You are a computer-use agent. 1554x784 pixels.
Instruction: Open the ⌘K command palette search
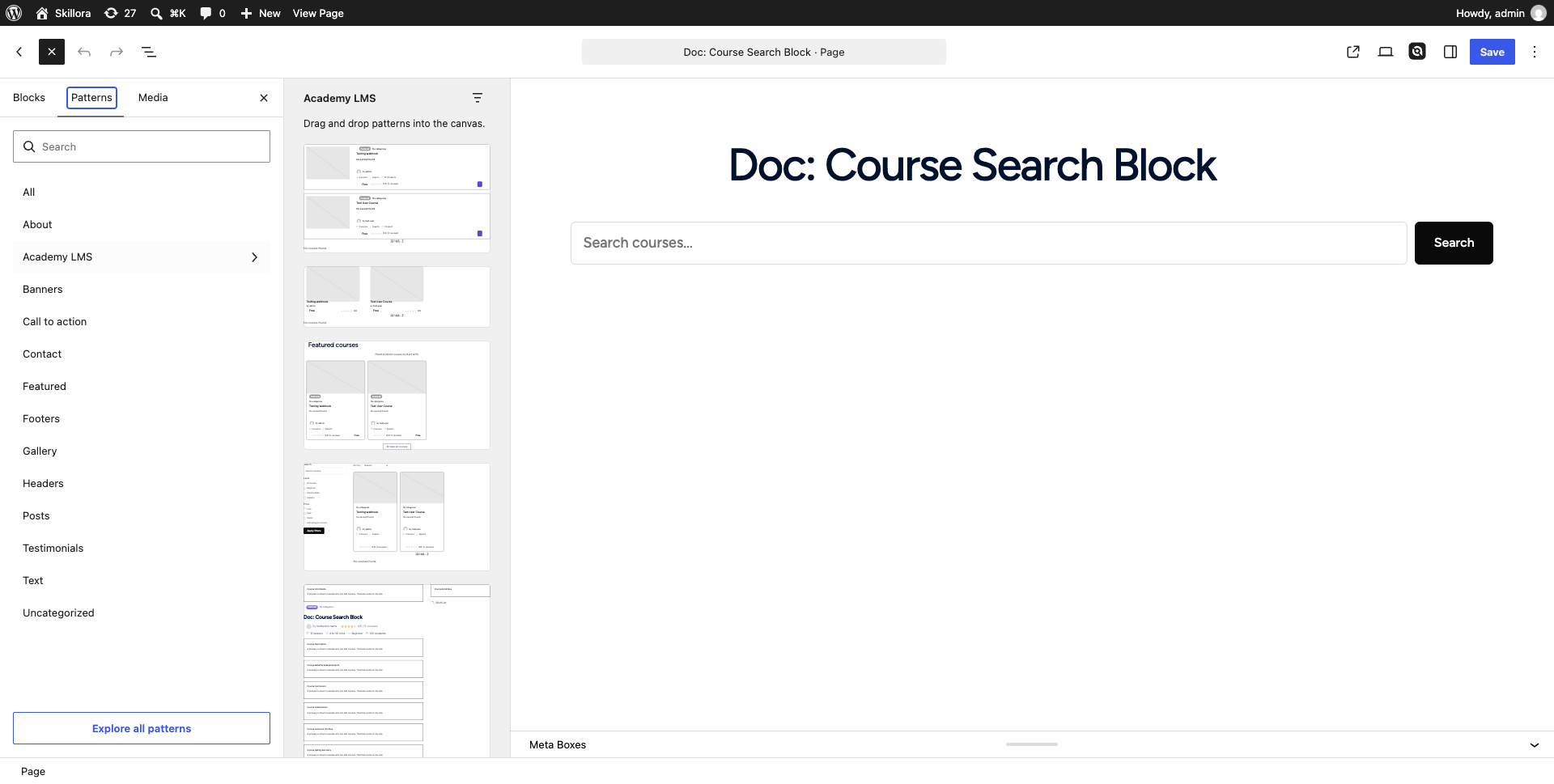pos(168,13)
